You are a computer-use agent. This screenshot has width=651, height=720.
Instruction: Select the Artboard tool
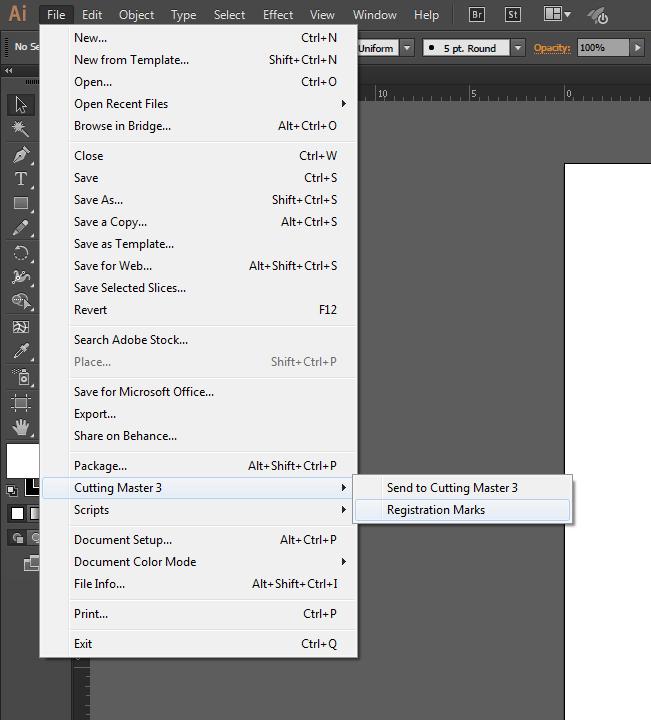[x=20, y=402]
